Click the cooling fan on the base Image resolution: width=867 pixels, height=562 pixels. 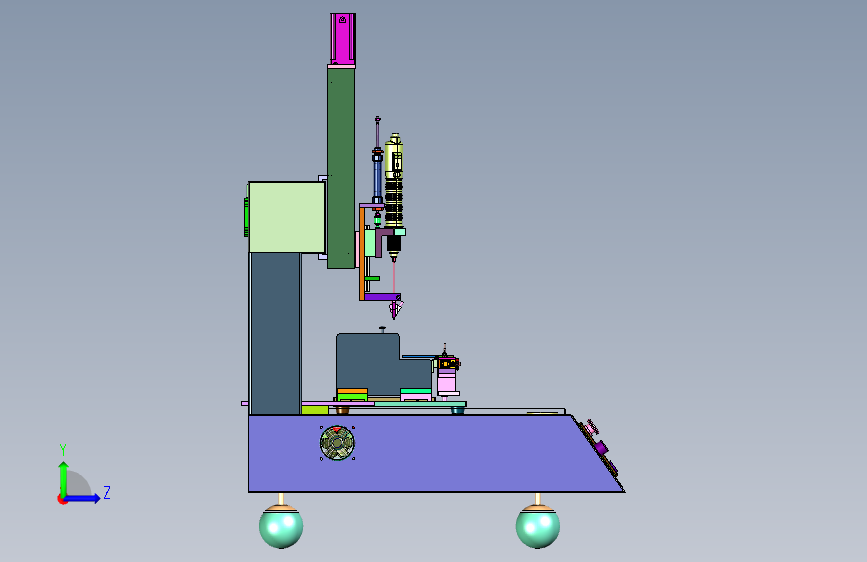click(x=337, y=443)
